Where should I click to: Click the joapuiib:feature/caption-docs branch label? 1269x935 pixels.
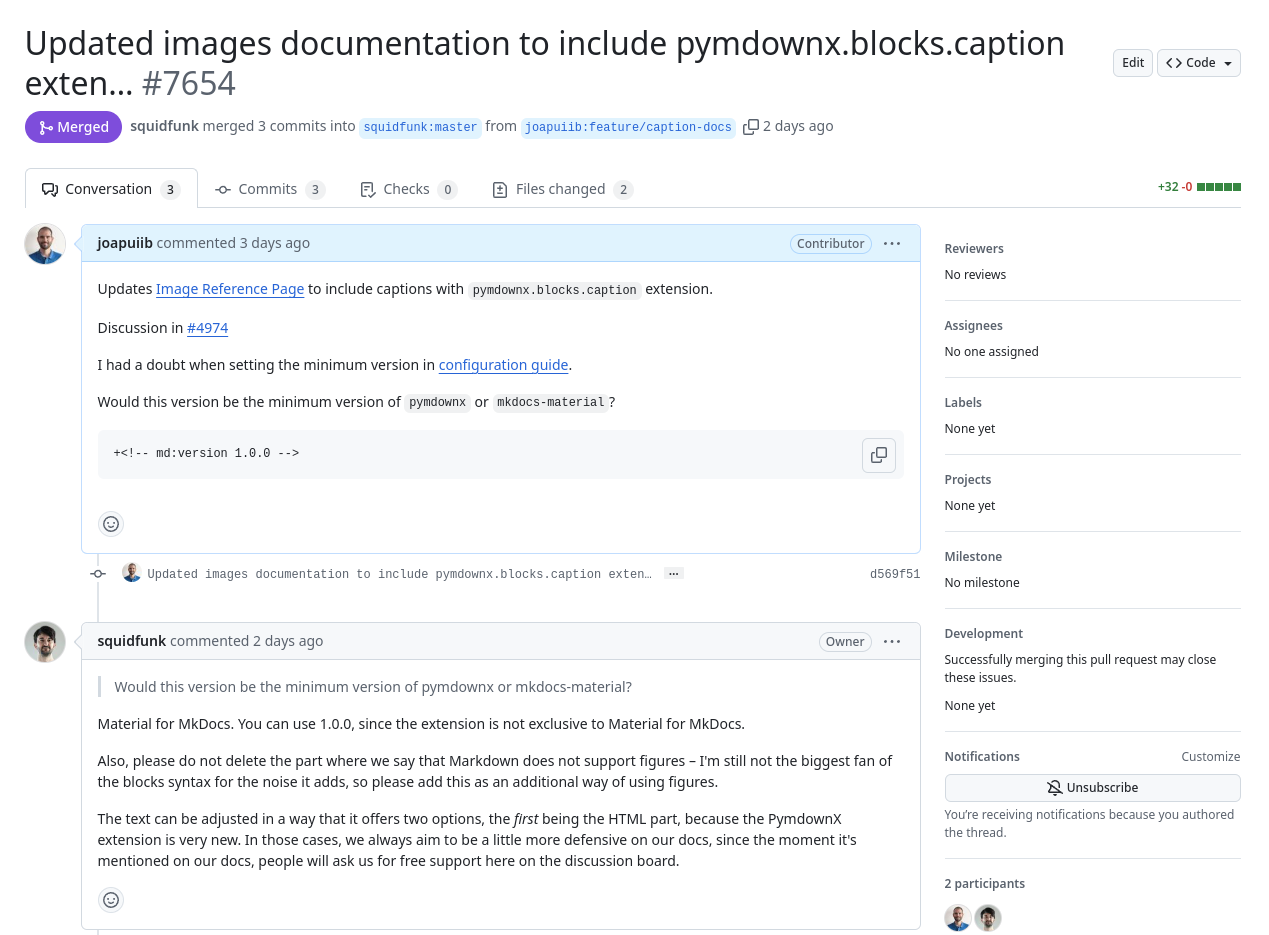pyautogui.click(x=628, y=127)
